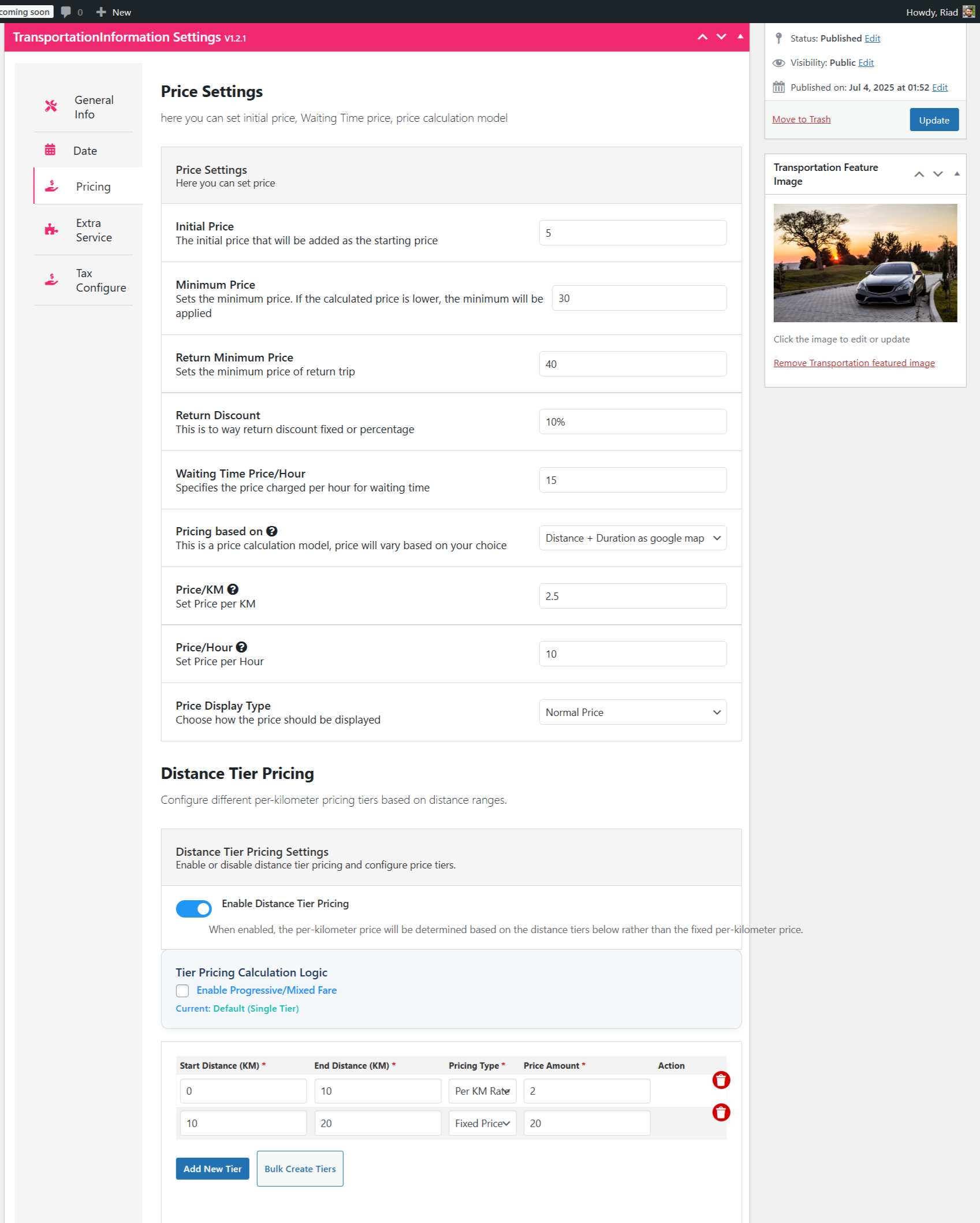Edit the publish Status
The height and width of the screenshot is (1223, 980).
(872, 38)
